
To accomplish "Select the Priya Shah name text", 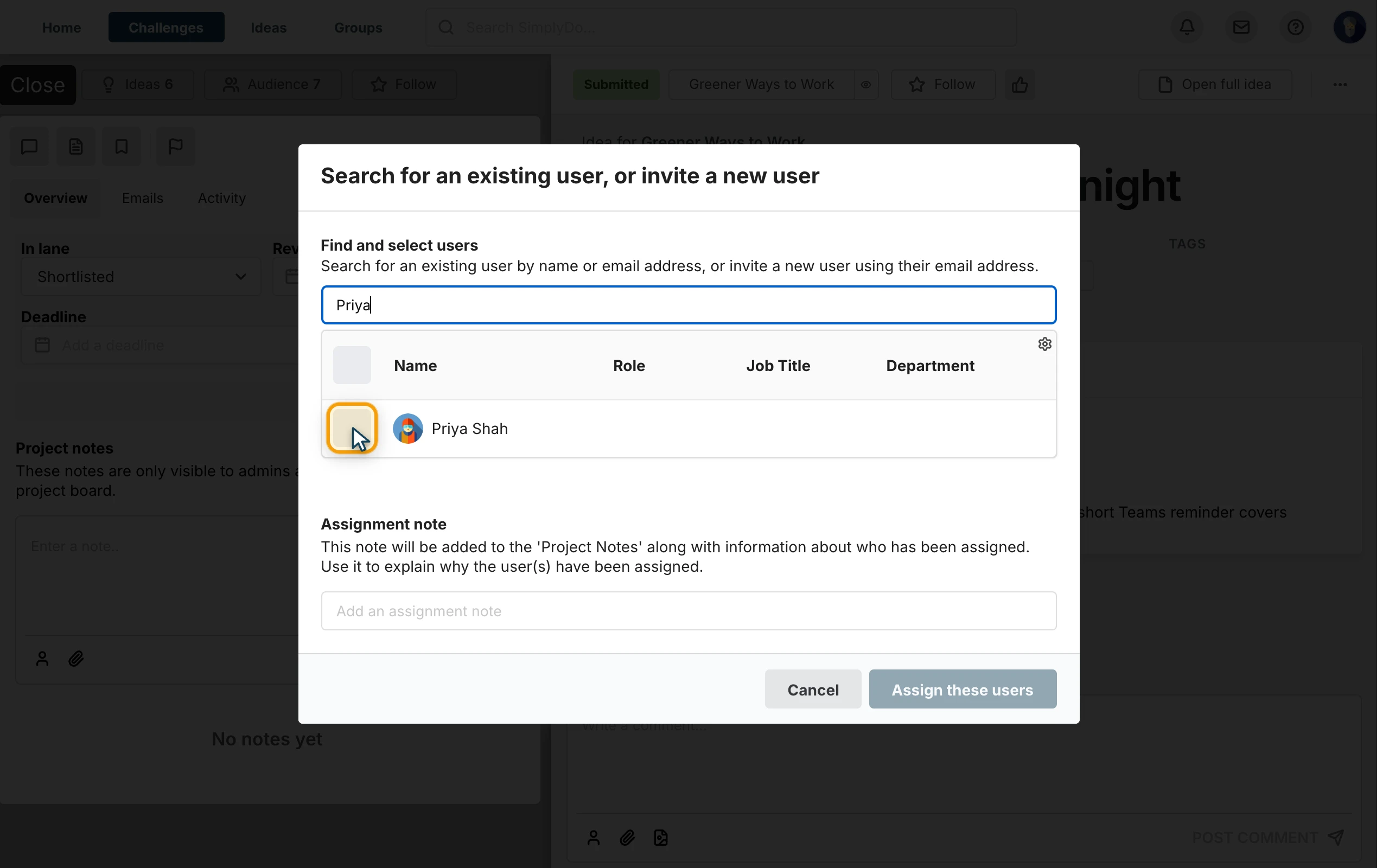I will tap(469, 429).
